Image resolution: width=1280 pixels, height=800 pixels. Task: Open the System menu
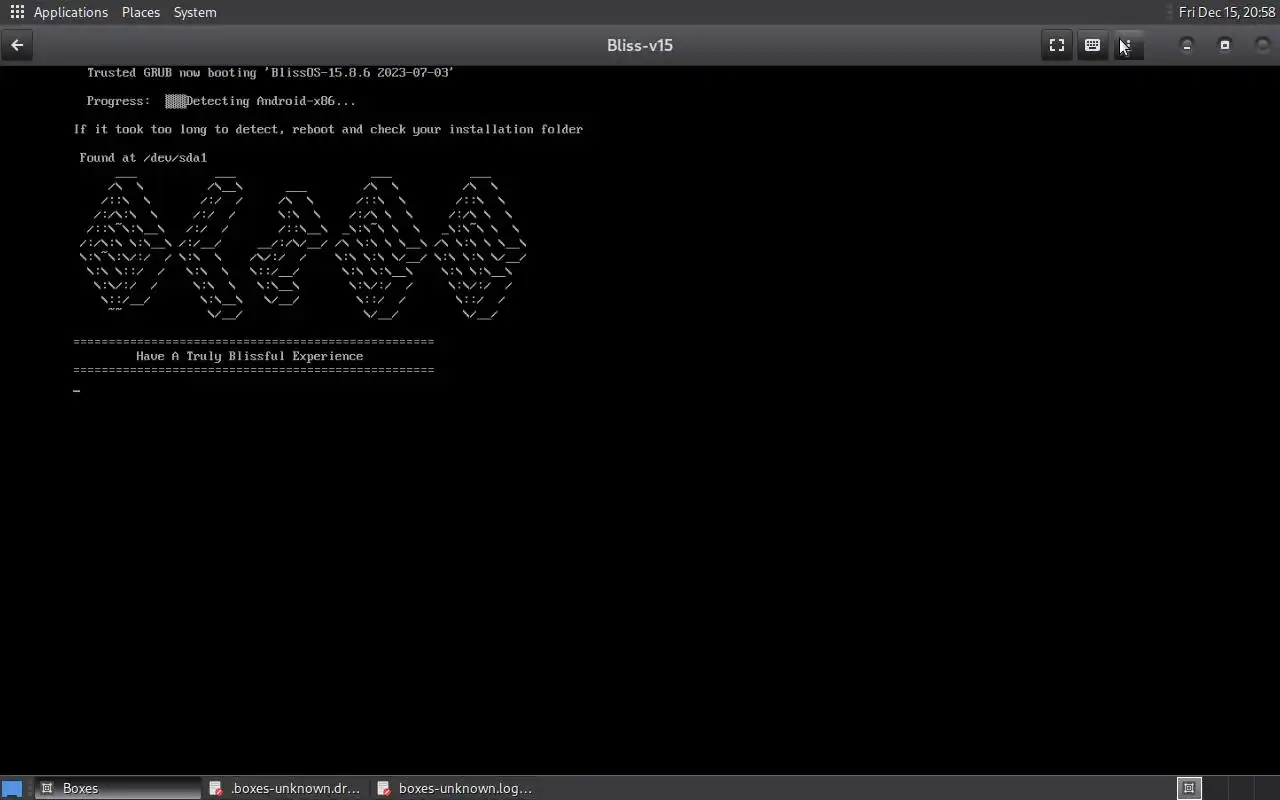(195, 12)
